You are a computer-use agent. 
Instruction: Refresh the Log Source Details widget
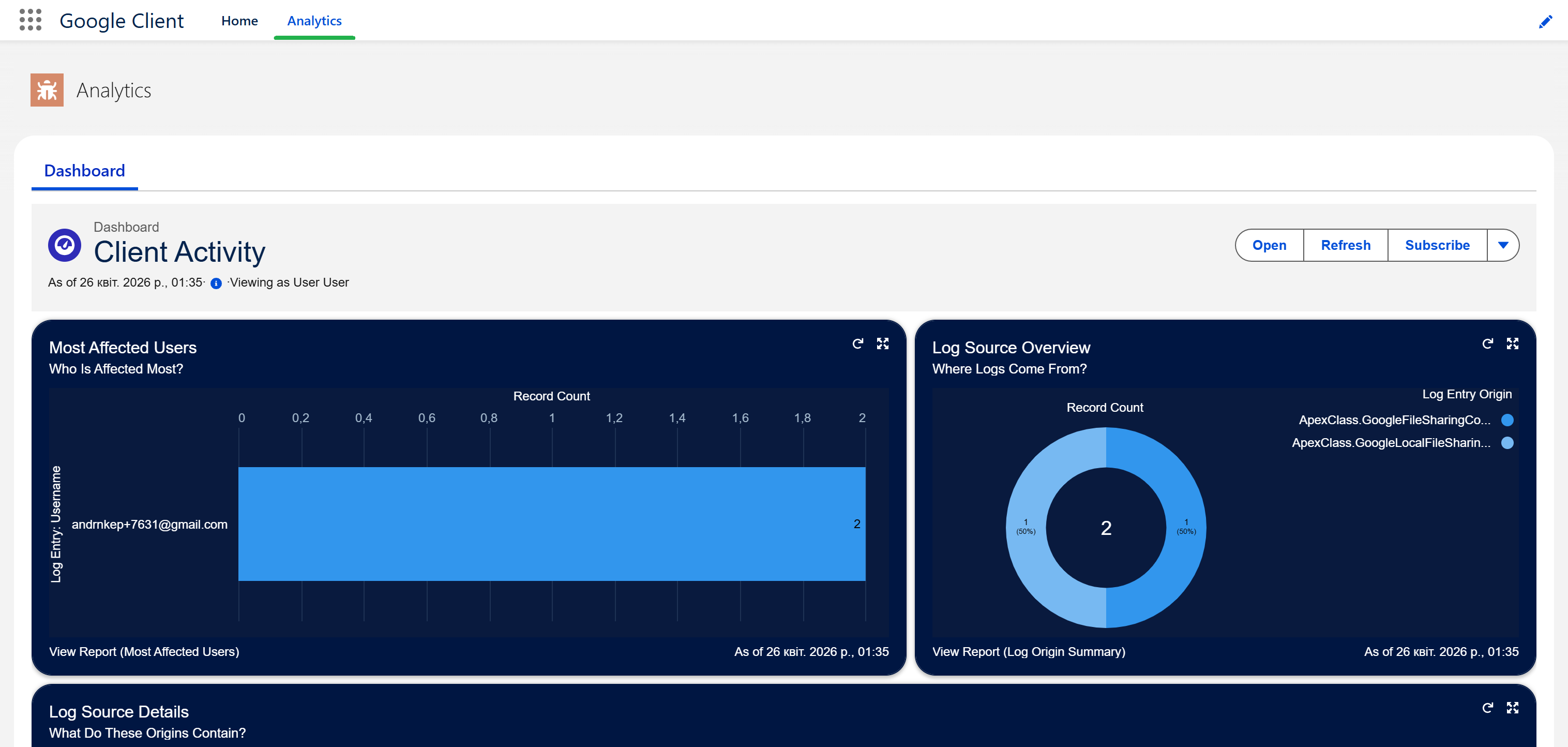pos(1488,708)
